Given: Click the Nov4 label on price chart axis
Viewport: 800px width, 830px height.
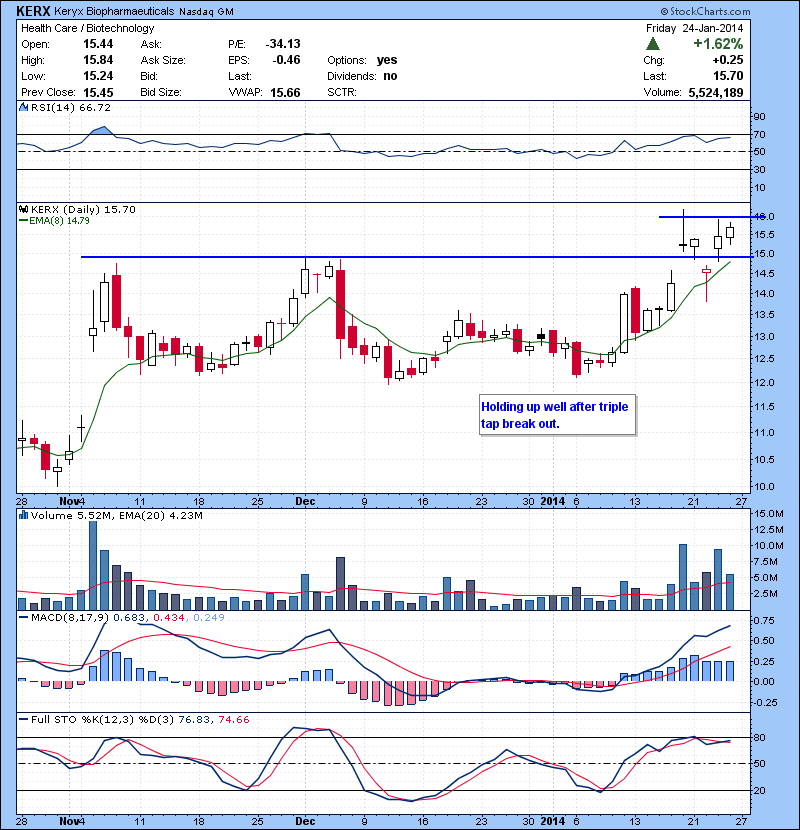Looking at the screenshot, I should coord(72,501).
